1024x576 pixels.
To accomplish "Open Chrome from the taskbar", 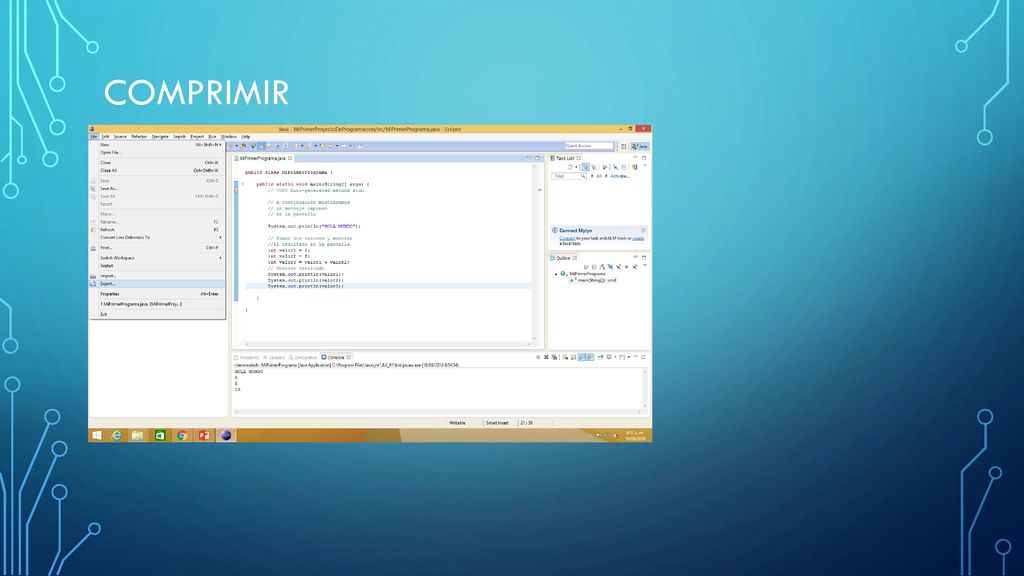I will (182, 436).
